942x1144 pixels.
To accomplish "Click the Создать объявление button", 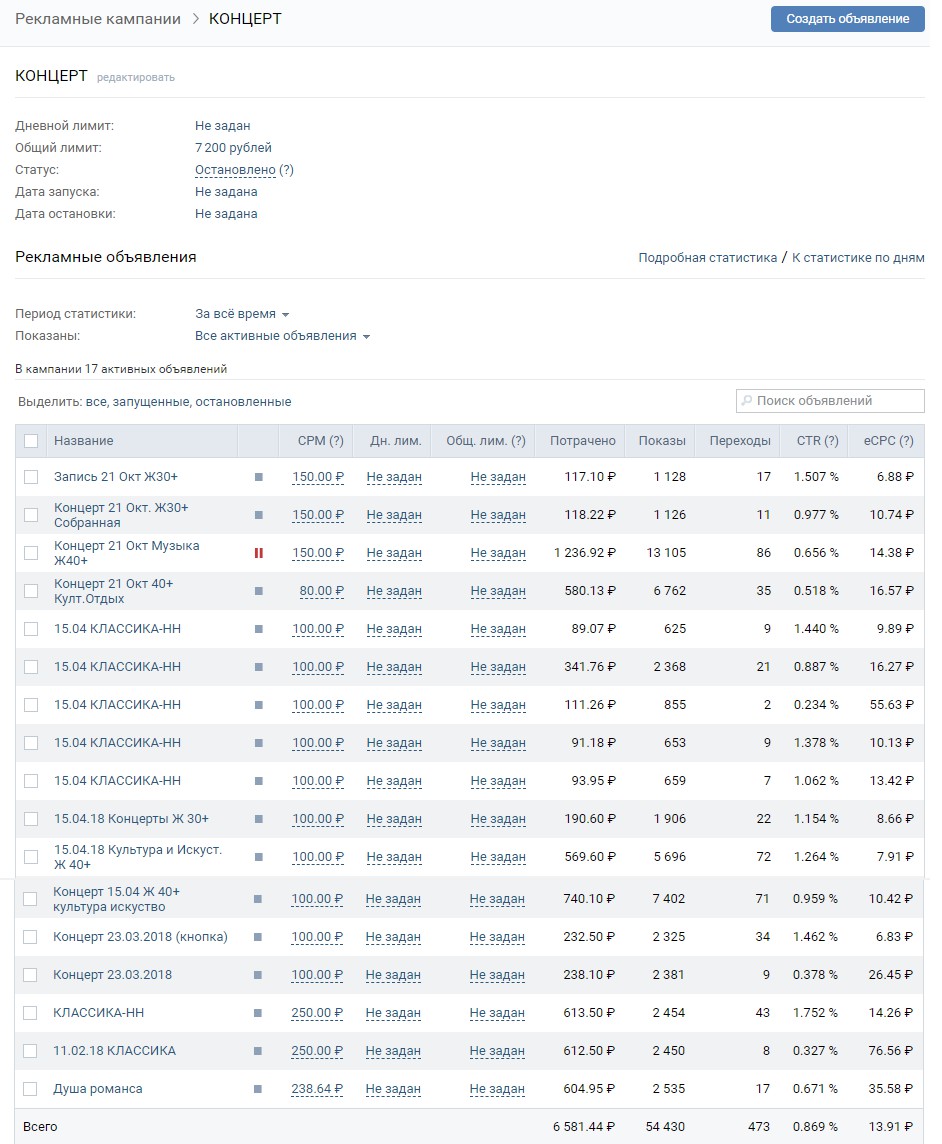I will [x=847, y=19].
